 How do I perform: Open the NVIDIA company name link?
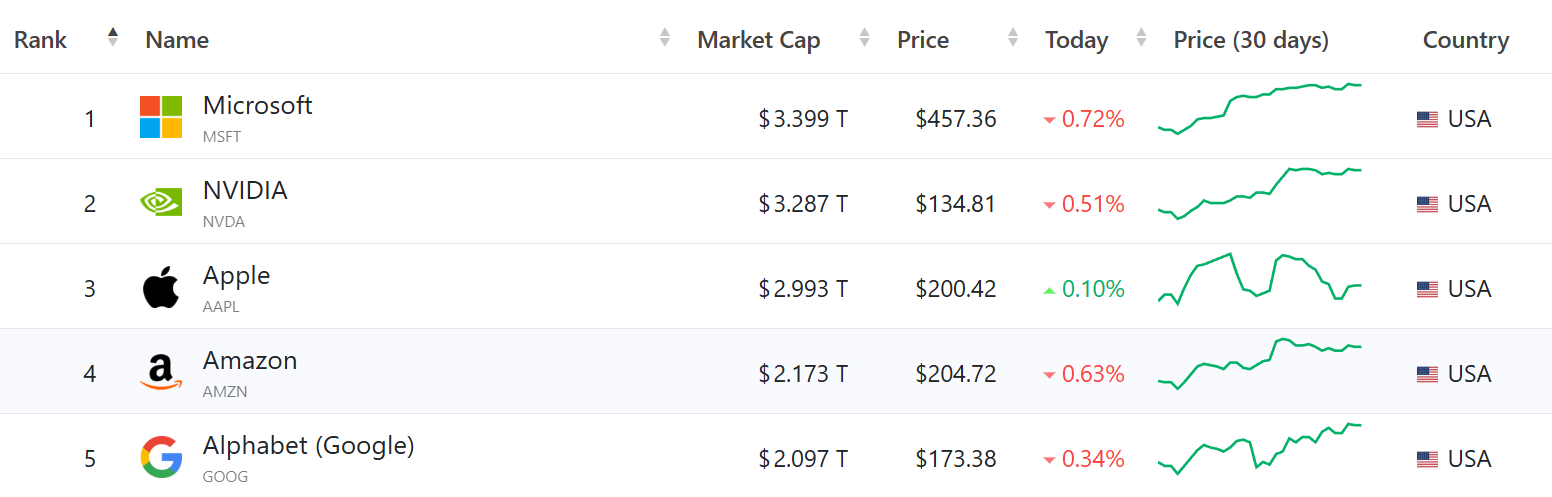[x=245, y=190]
